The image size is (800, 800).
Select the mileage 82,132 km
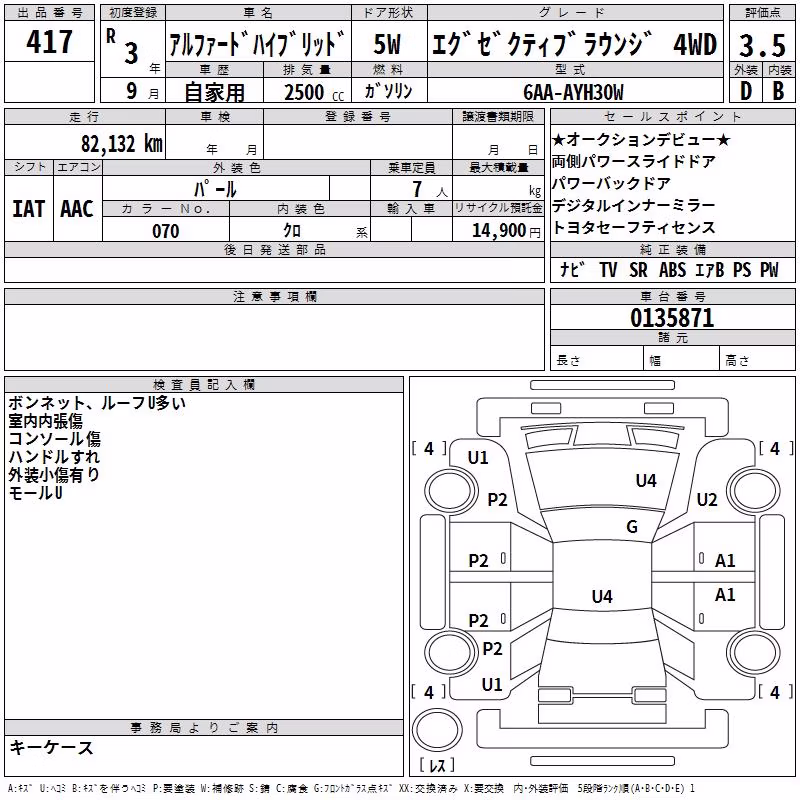point(121,144)
